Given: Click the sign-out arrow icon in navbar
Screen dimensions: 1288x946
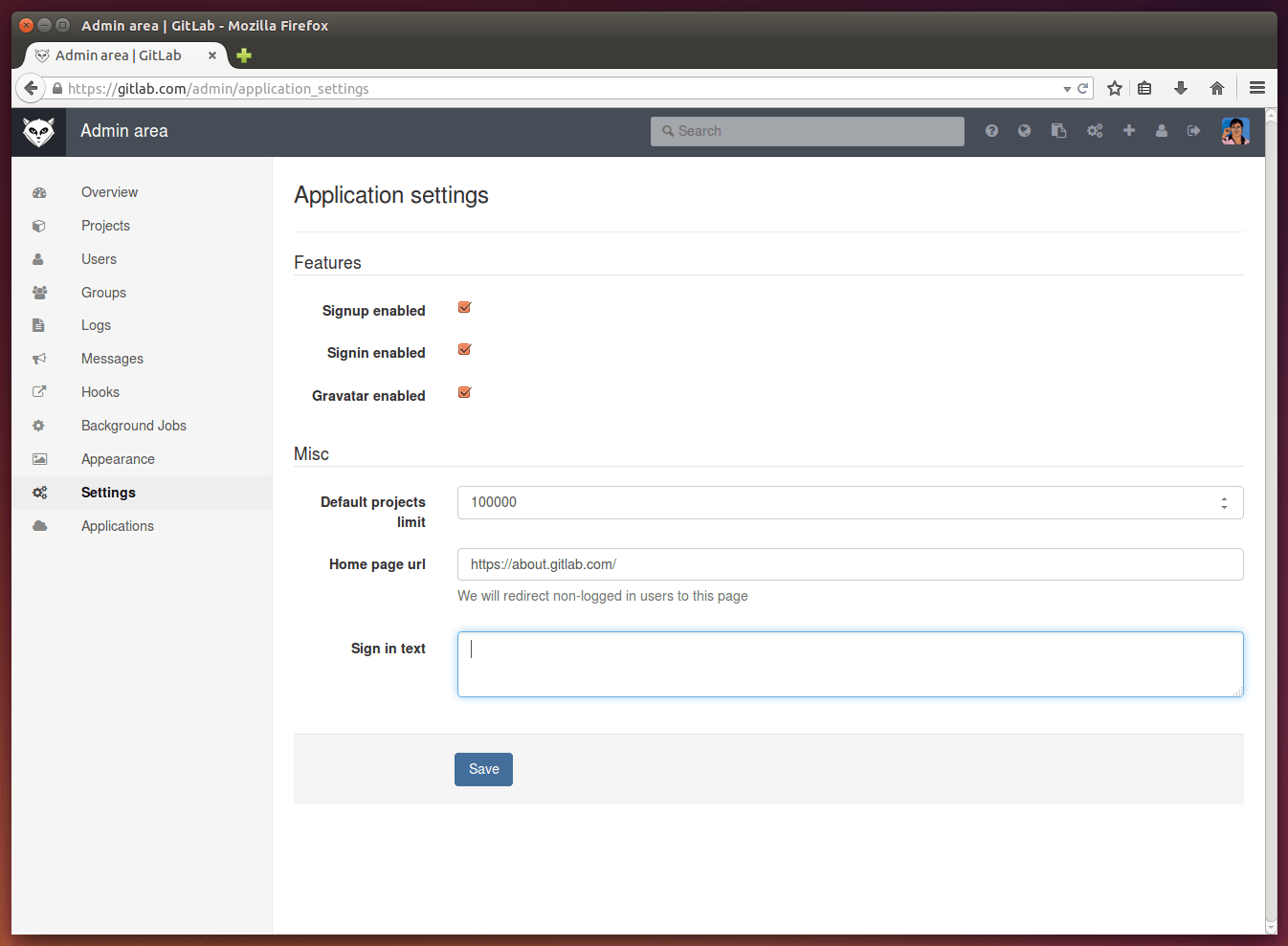Looking at the screenshot, I should point(1193,130).
